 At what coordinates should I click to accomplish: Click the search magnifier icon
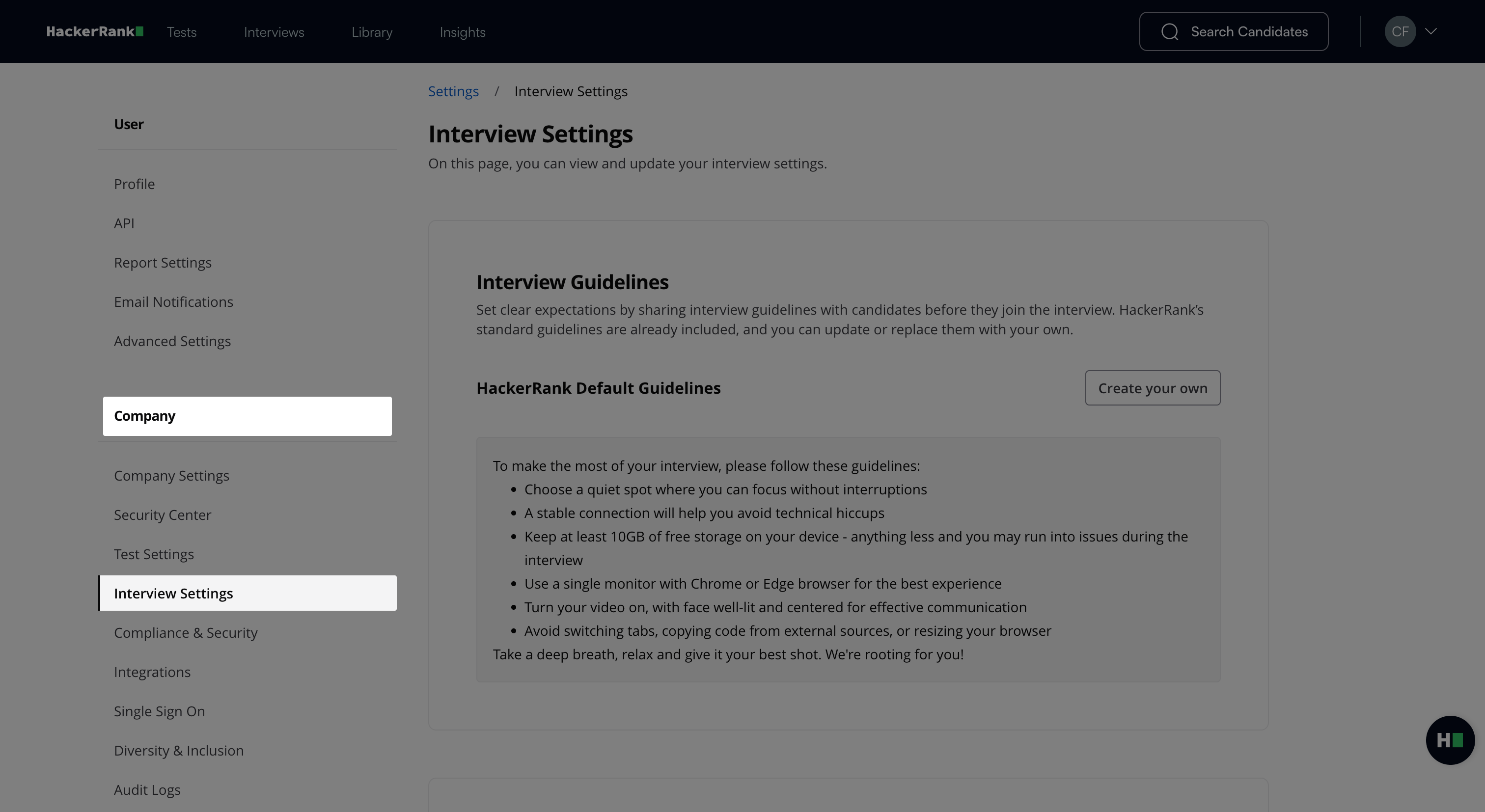[1169, 32]
